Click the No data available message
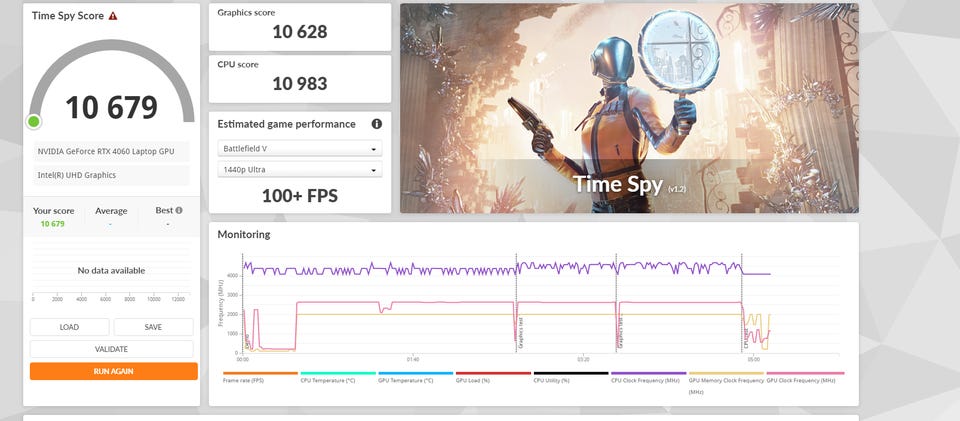The height and width of the screenshot is (421, 960). click(111, 270)
